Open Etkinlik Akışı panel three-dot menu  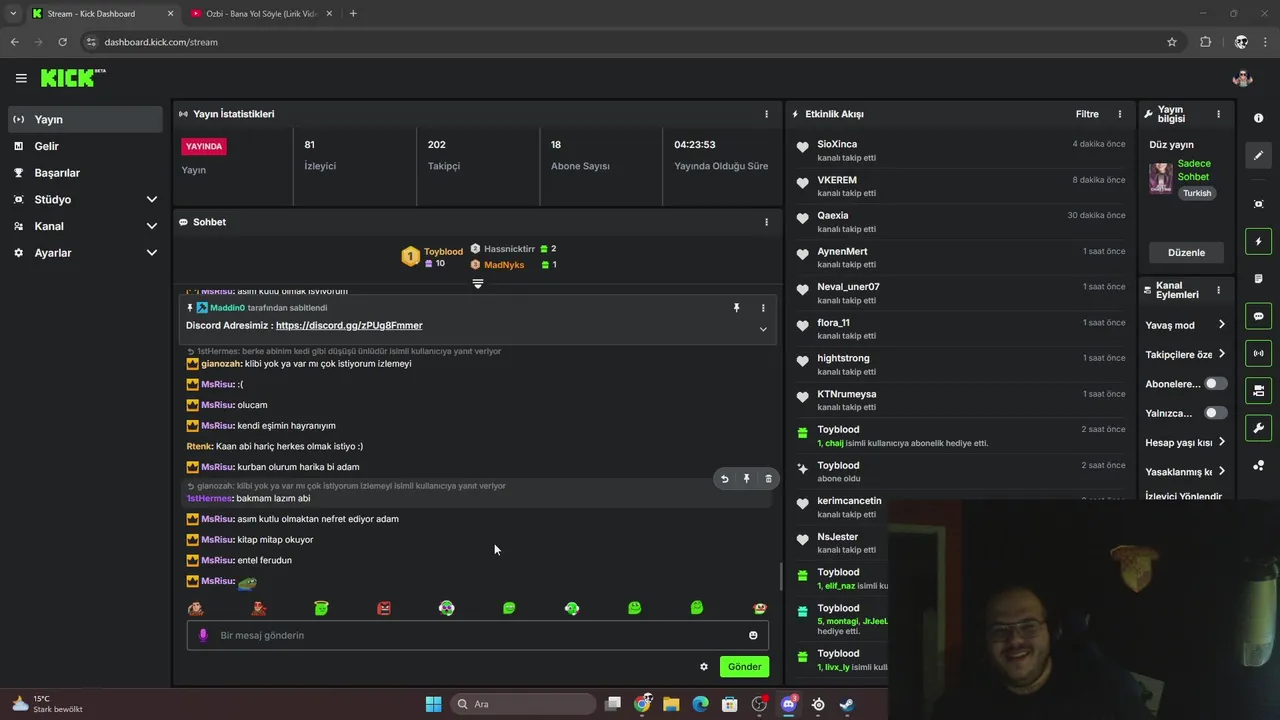(x=1120, y=114)
